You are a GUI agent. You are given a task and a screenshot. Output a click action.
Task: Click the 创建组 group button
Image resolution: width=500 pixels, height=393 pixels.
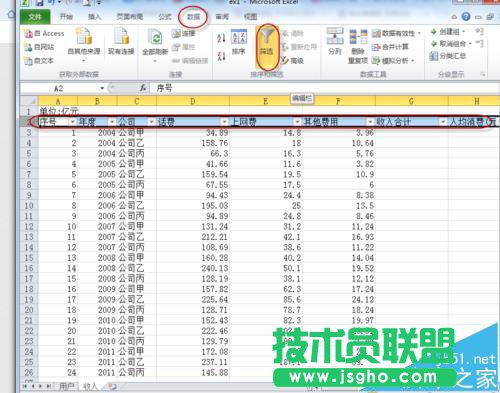tap(447, 32)
